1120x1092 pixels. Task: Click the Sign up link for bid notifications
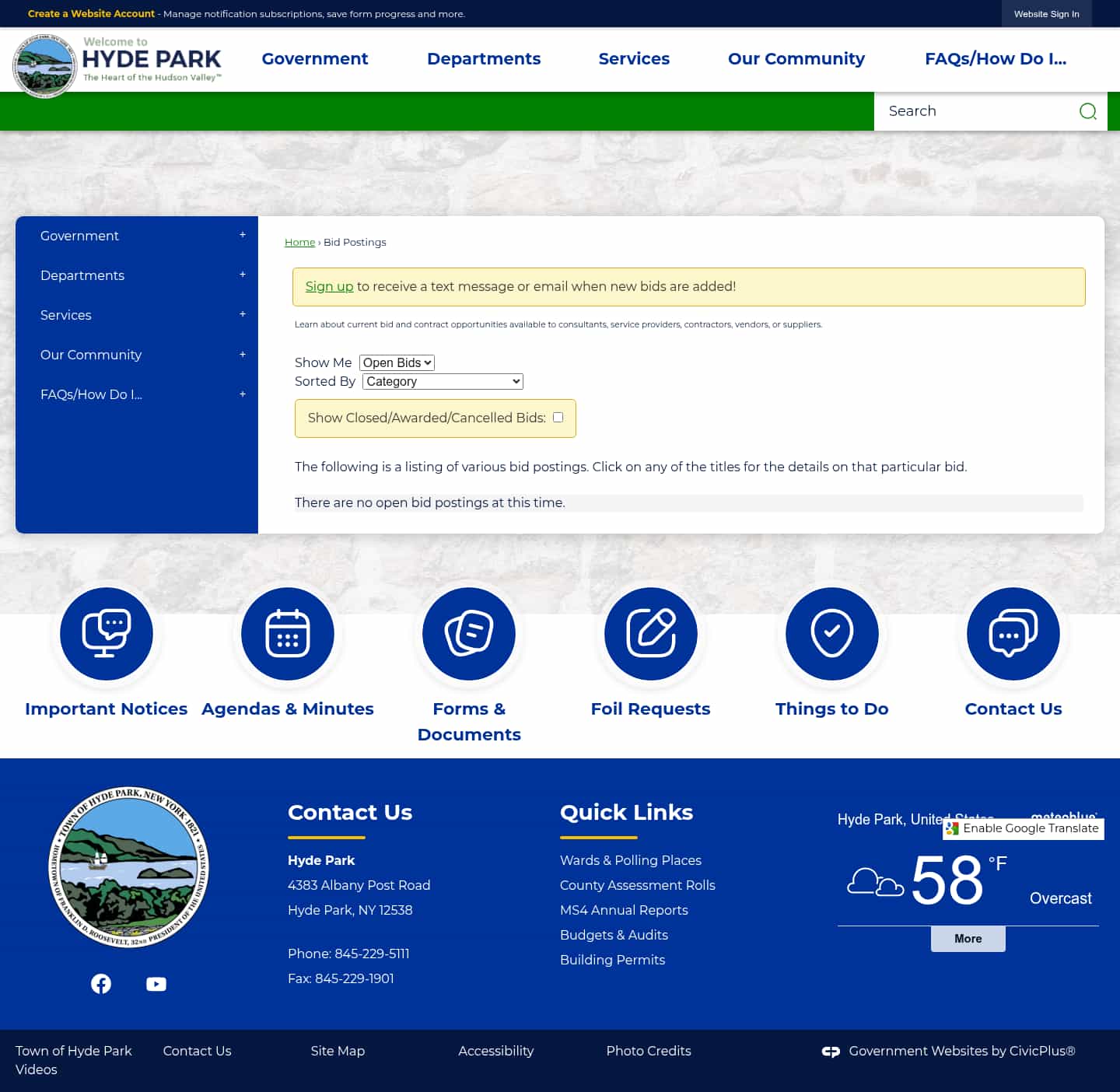[x=328, y=286]
